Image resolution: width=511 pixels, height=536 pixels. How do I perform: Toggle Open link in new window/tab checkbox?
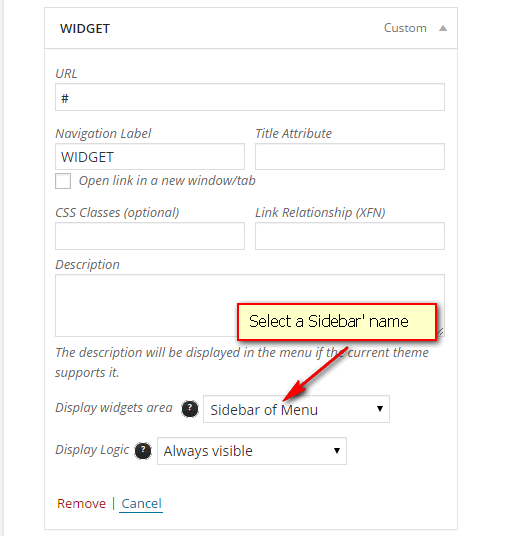(63, 181)
